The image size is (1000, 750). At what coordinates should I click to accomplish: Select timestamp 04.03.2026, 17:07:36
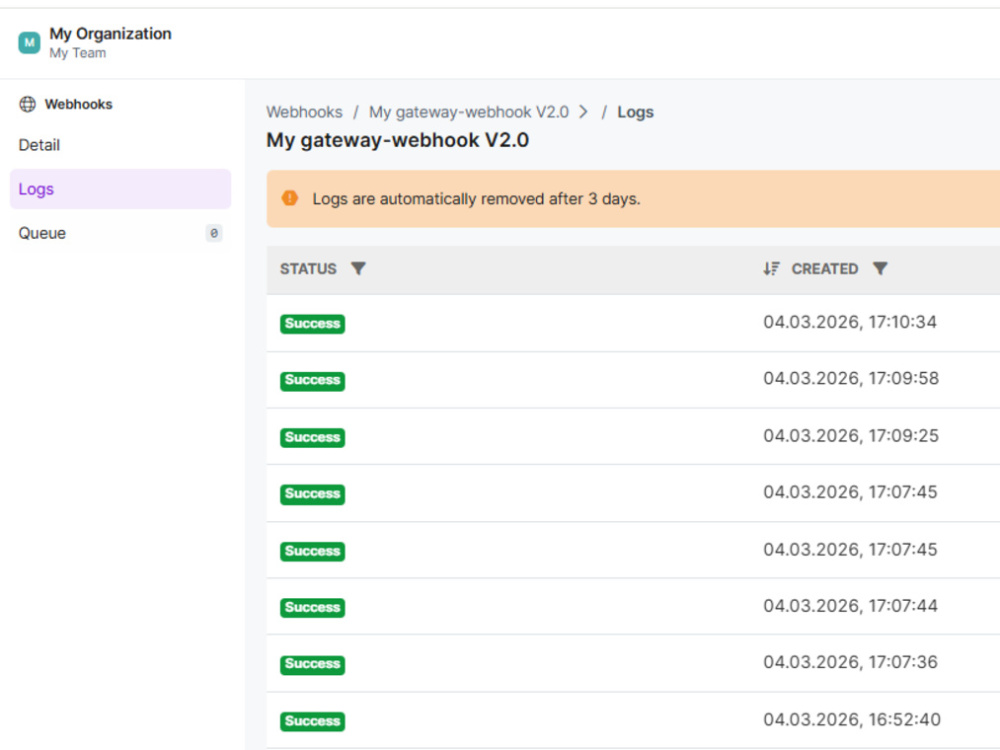point(850,663)
